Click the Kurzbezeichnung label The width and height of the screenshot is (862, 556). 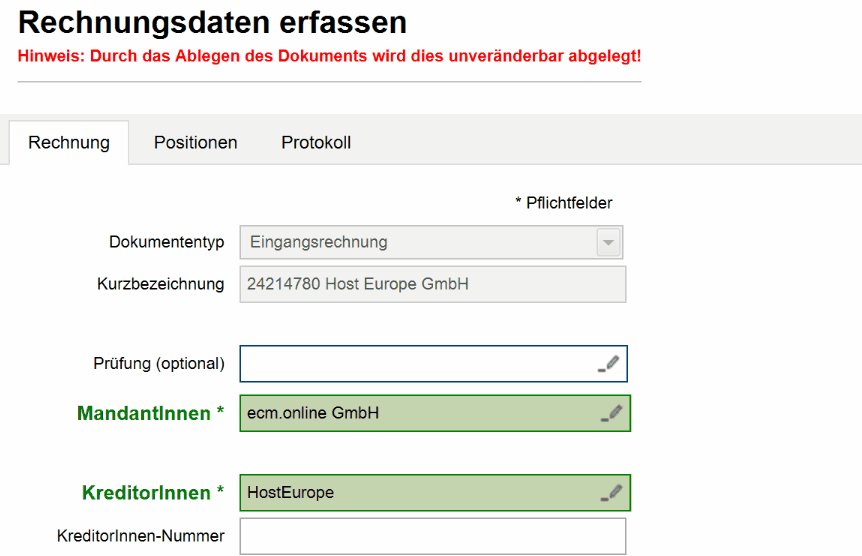tap(160, 284)
